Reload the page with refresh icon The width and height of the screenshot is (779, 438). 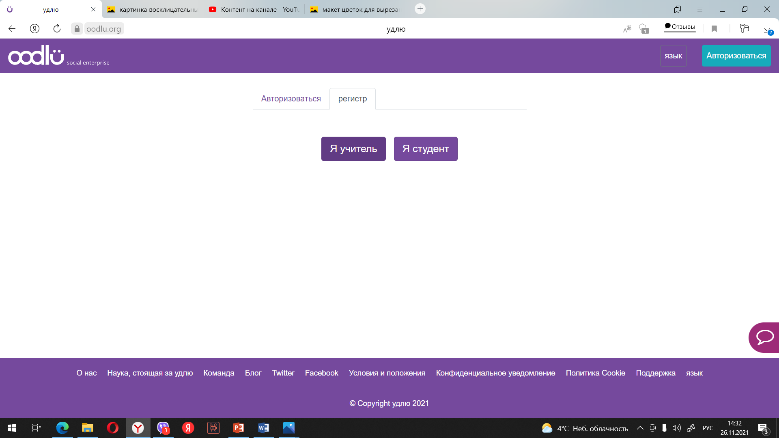[56, 29]
